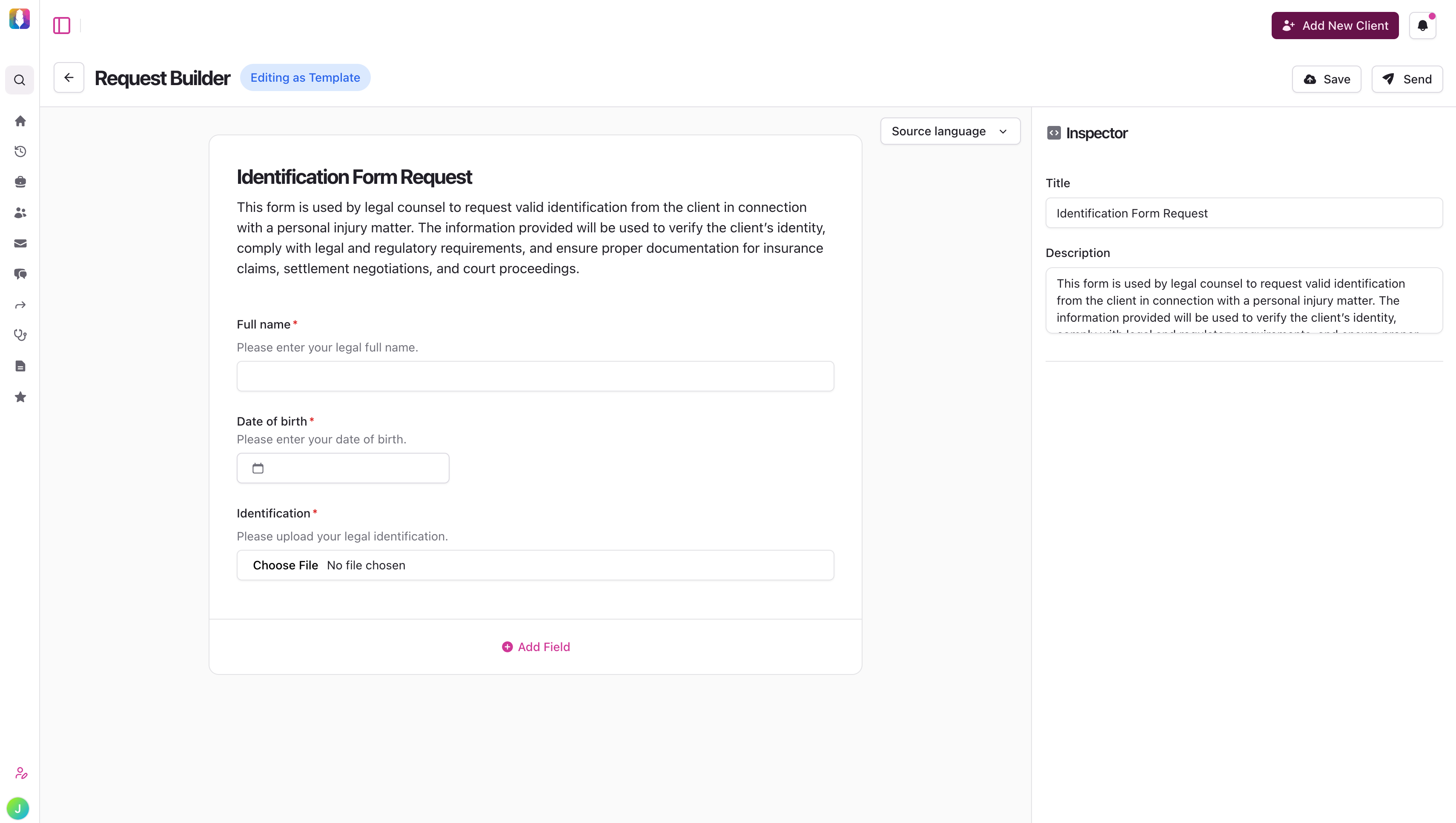
Task: View the clients people icon
Action: point(20,212)
